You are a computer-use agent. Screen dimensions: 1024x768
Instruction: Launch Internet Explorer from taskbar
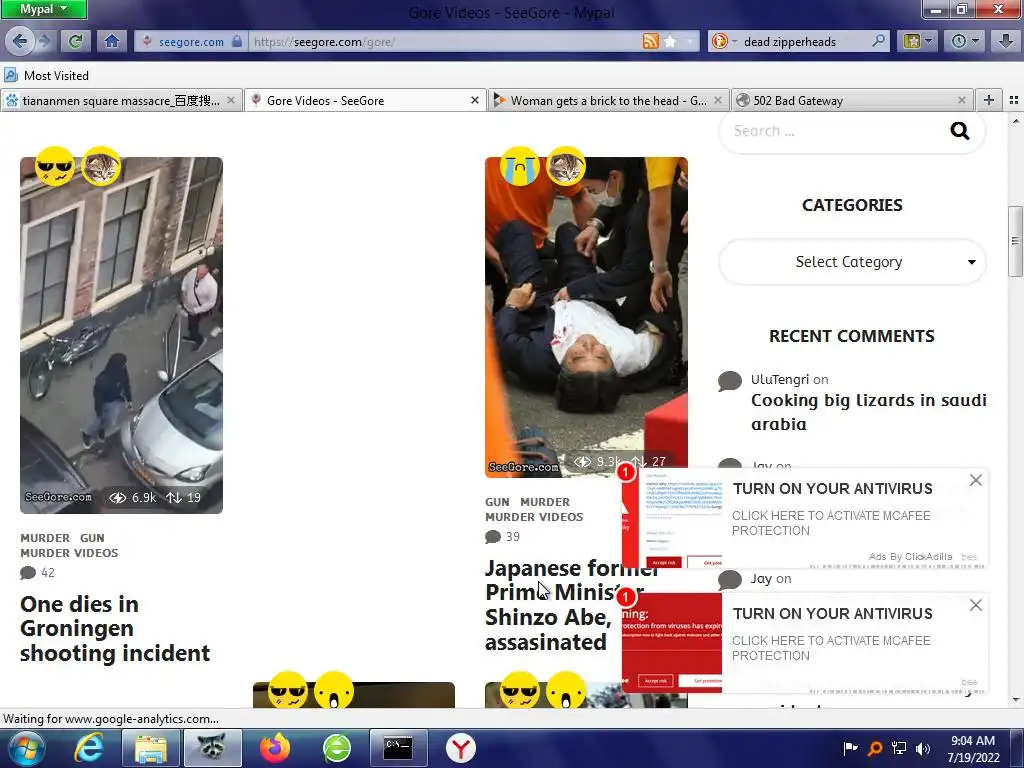88,748
